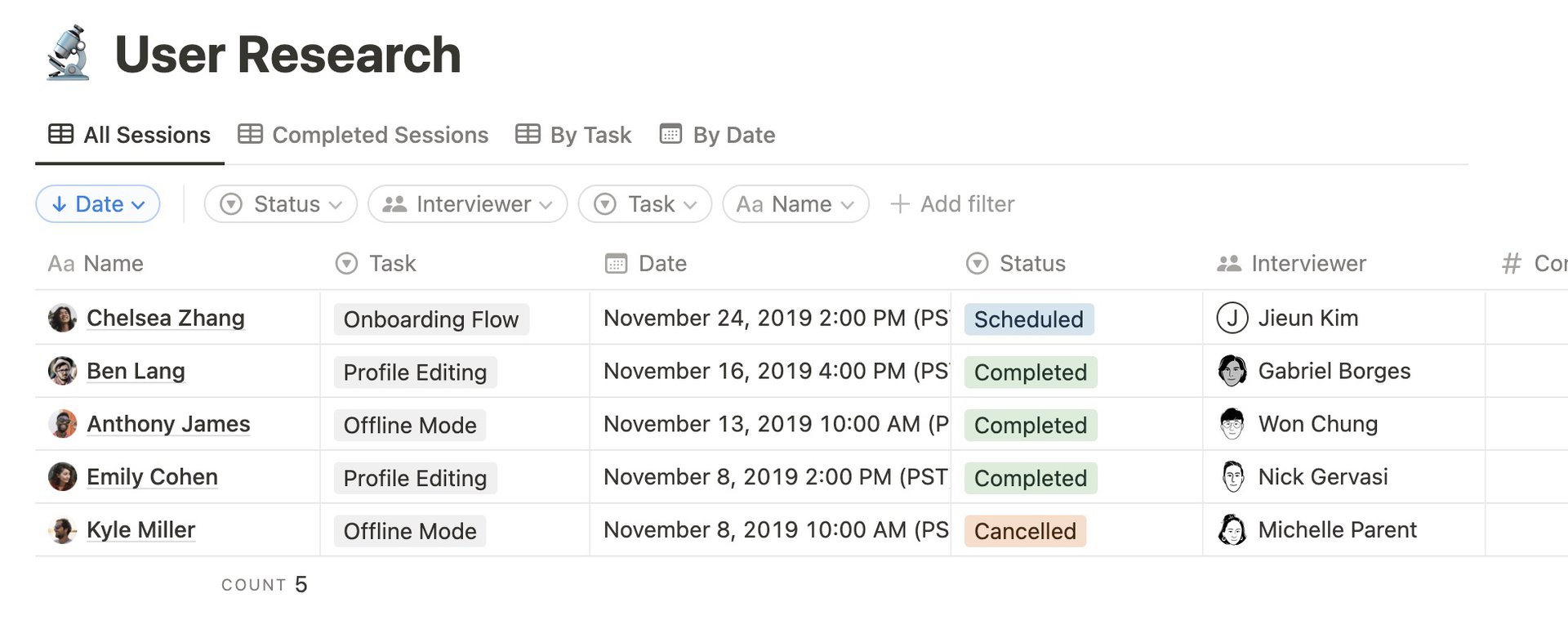Open the Ben Lang session page
This screenshot has height=629, width=1568.
click(136, 371)
